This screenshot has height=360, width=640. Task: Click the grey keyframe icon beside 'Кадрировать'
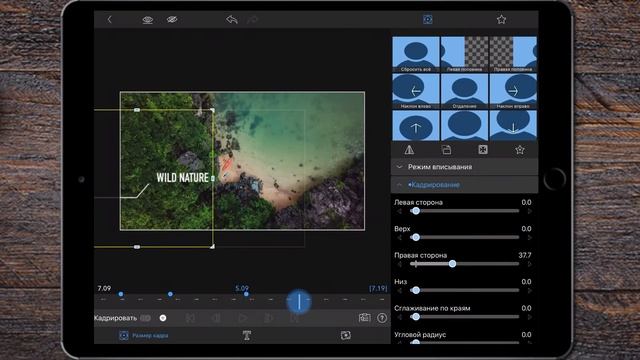pyautogui.click(x=145, y=318)
